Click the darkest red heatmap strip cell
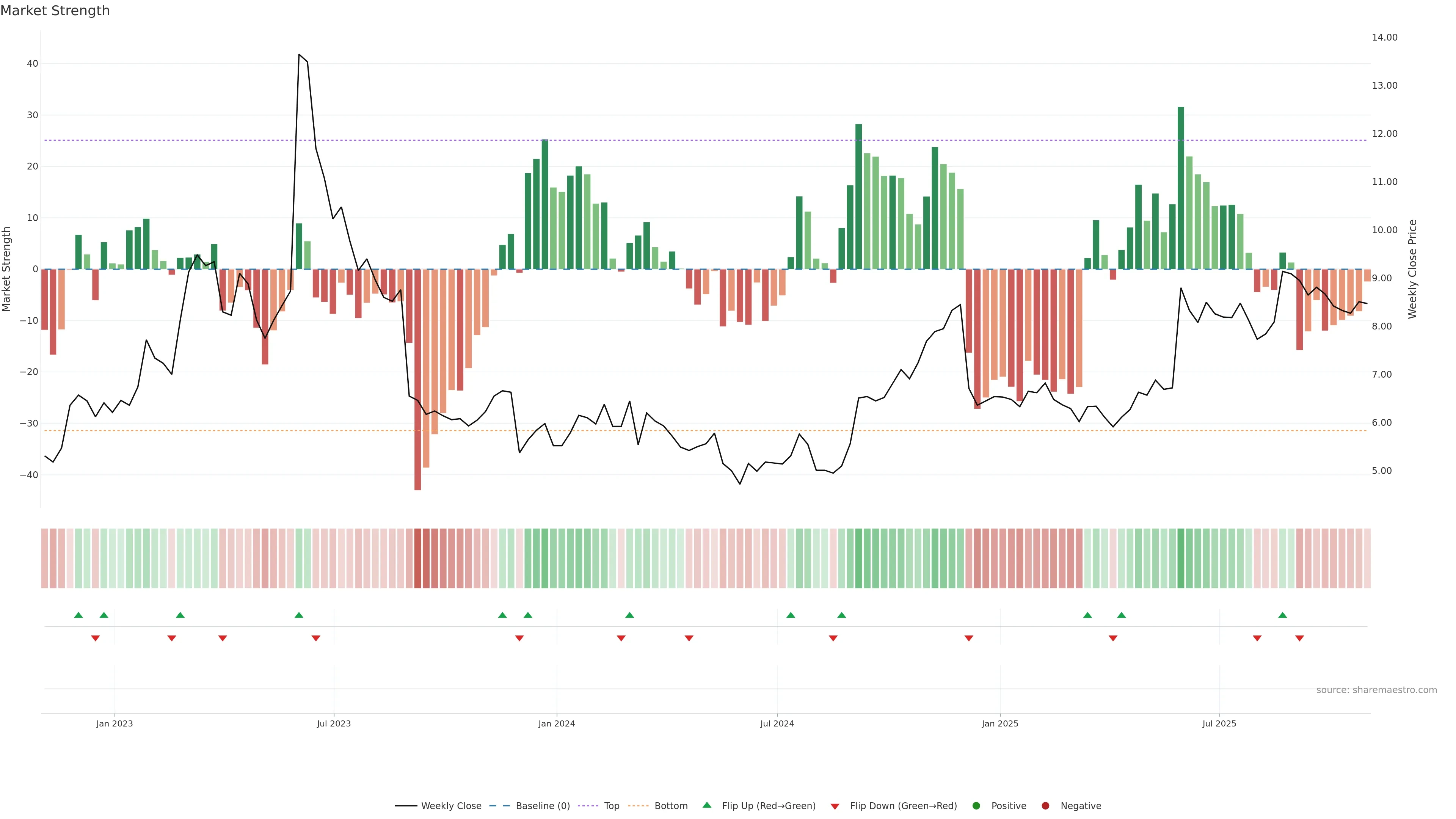The height and width of the screenshot is (819, 1456). click(x=418, y=559)
